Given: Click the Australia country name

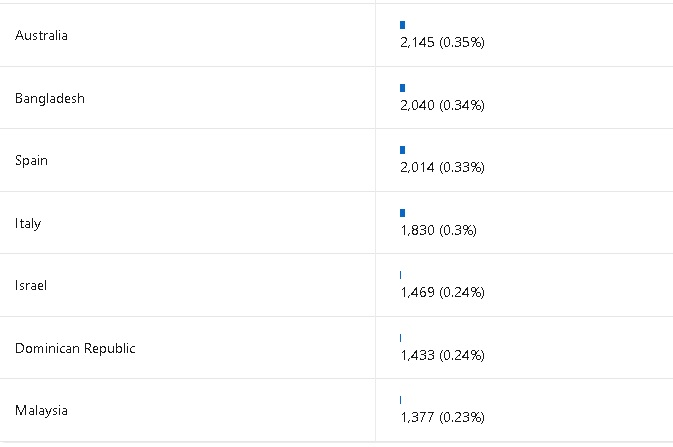Looking at the screenshot, I should tap(41, 35).
